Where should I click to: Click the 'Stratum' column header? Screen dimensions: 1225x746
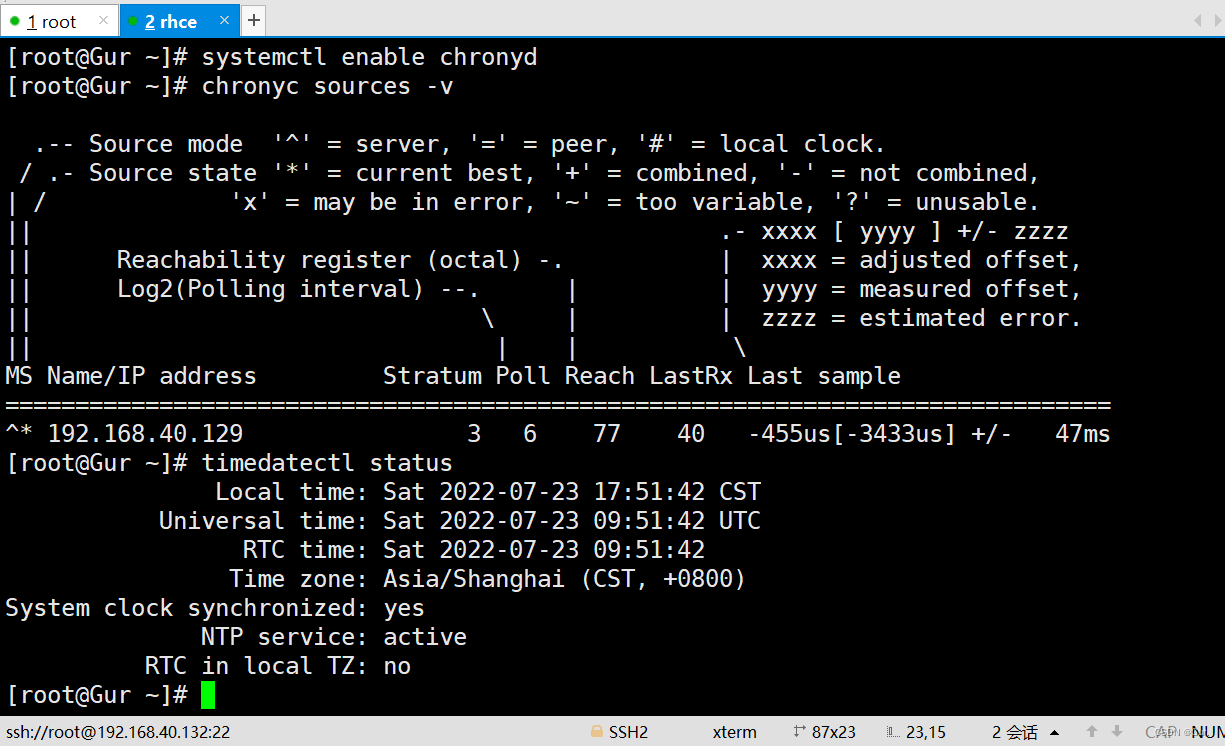(x=432, y=376)
